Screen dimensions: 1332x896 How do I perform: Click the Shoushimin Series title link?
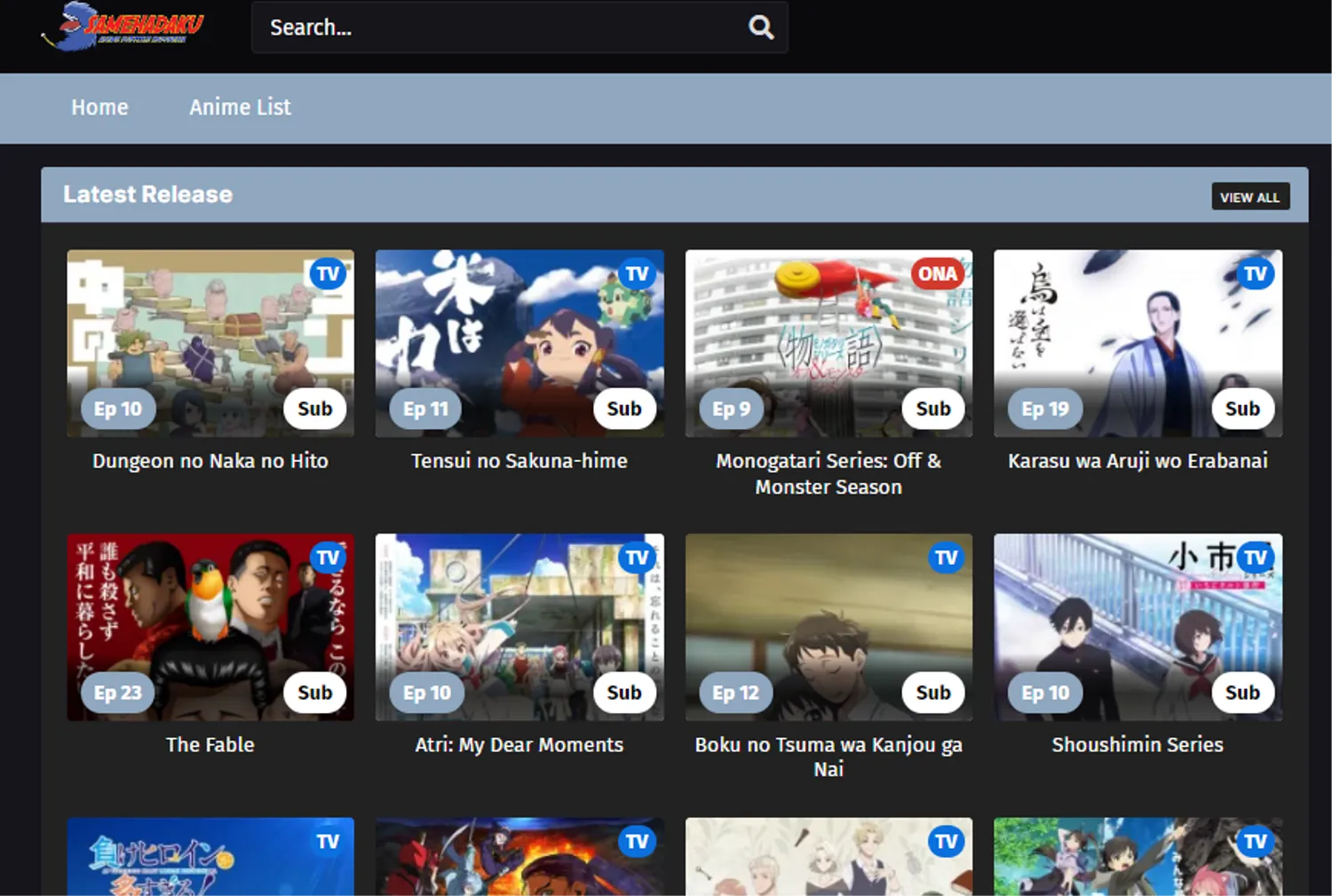[x=1138, y=745]
